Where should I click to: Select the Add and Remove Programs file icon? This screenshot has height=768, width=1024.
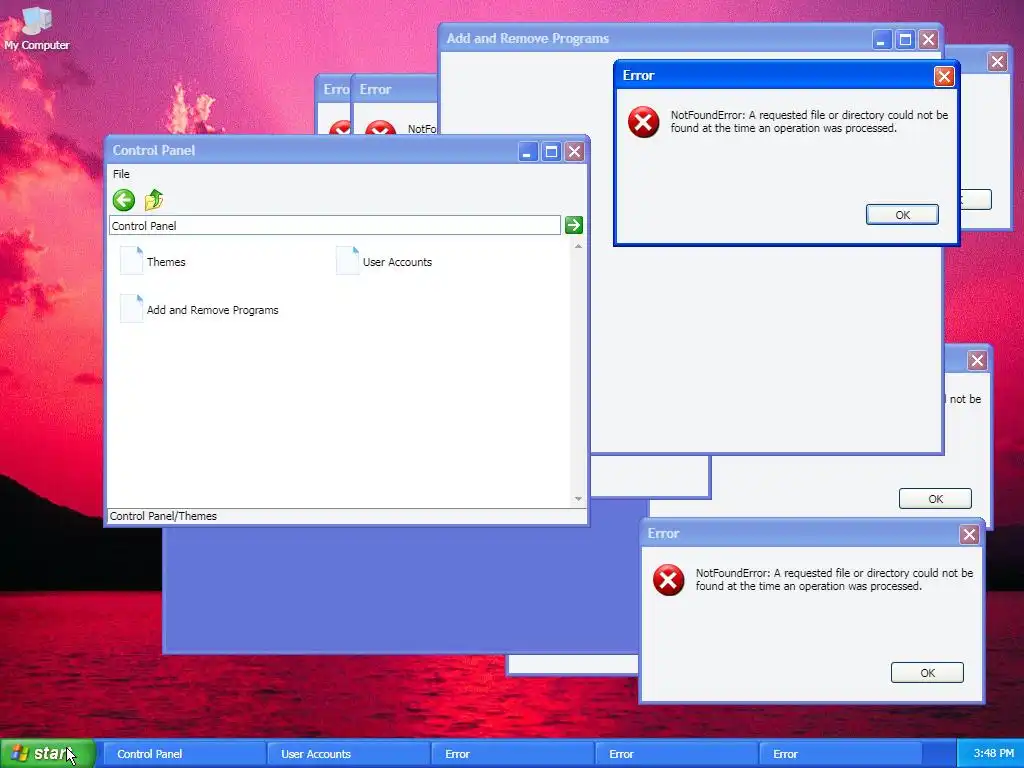pyautogui.click(x=131, y=309)
